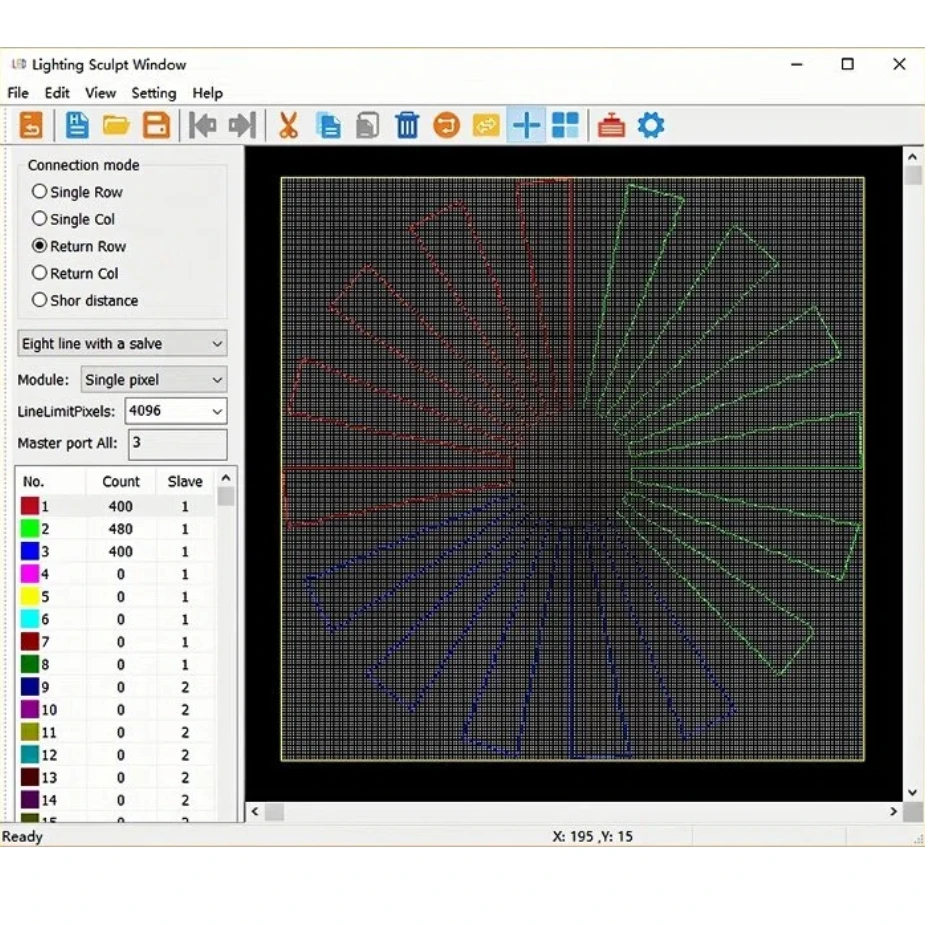Viewport: 925px width, 925px height.
Task: Select Single Row connection mode
Action: click(77, 192)
